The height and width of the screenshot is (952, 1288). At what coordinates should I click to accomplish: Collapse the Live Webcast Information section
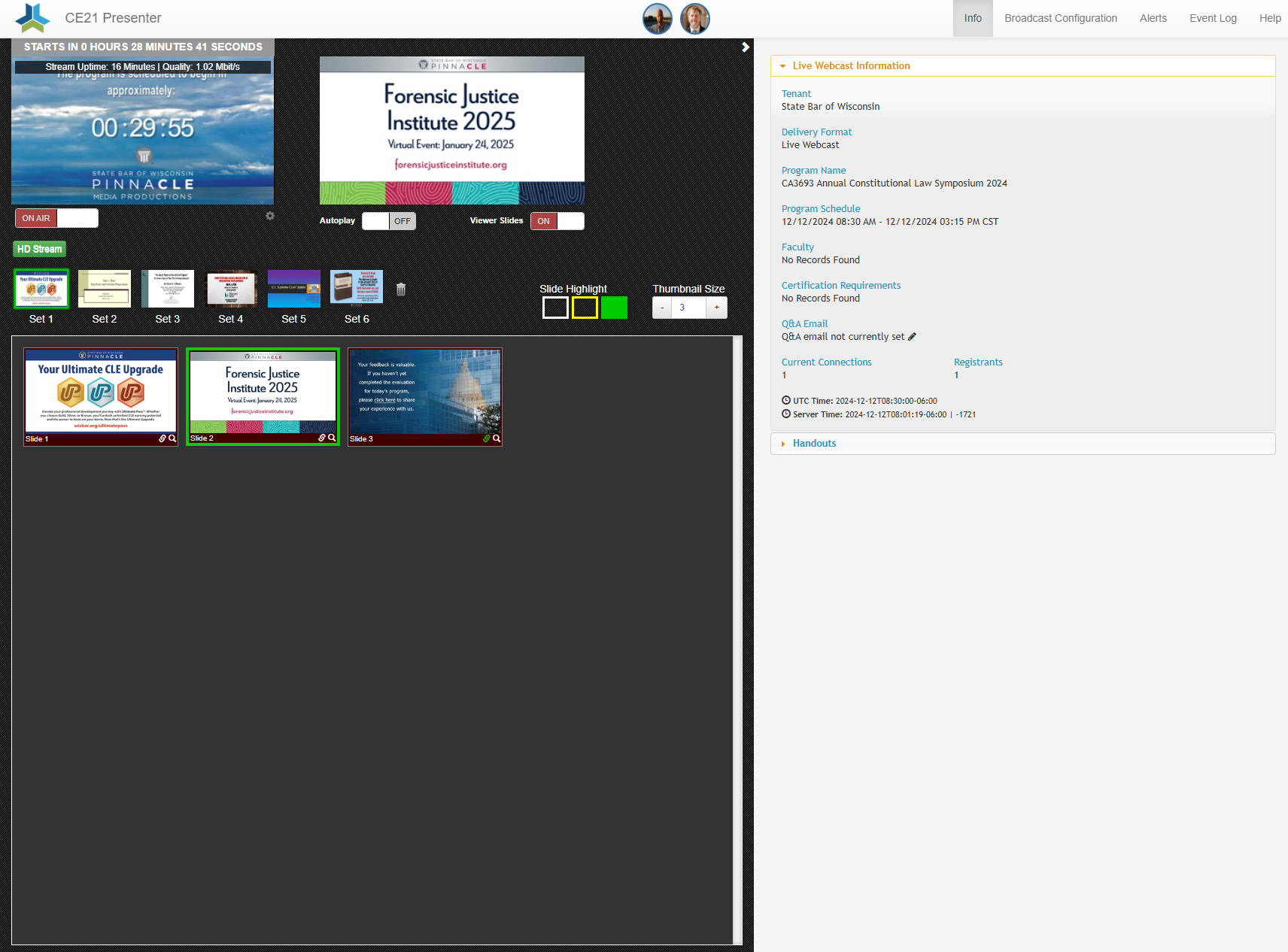[784, 65]
